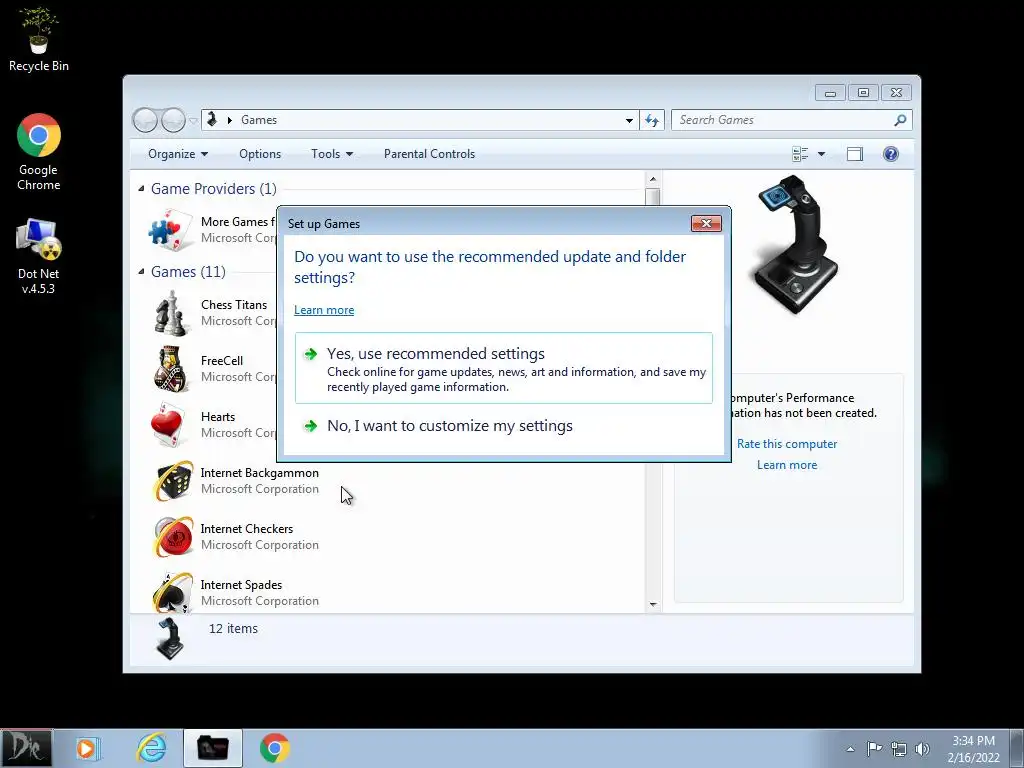Expand the address bar history dropdown
This screenshot has height=768, width=1024.
[x=629, y=120]
